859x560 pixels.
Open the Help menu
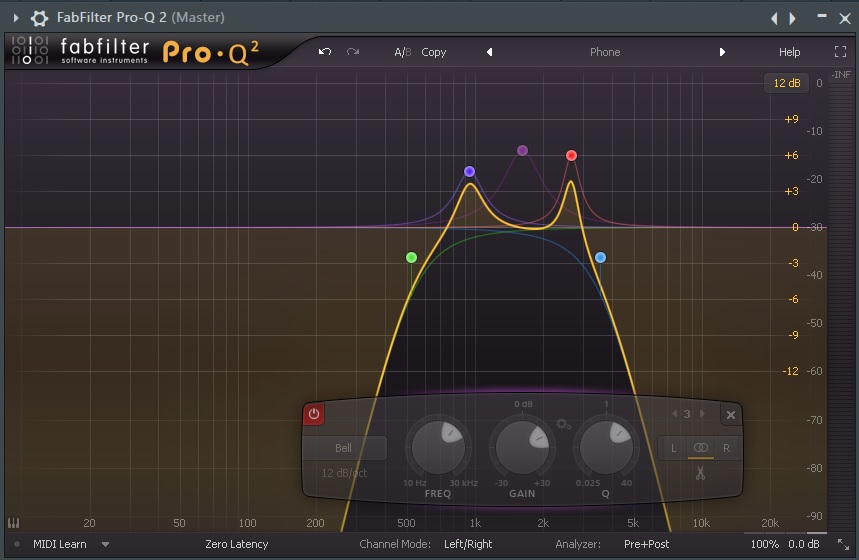coord(789,52)
